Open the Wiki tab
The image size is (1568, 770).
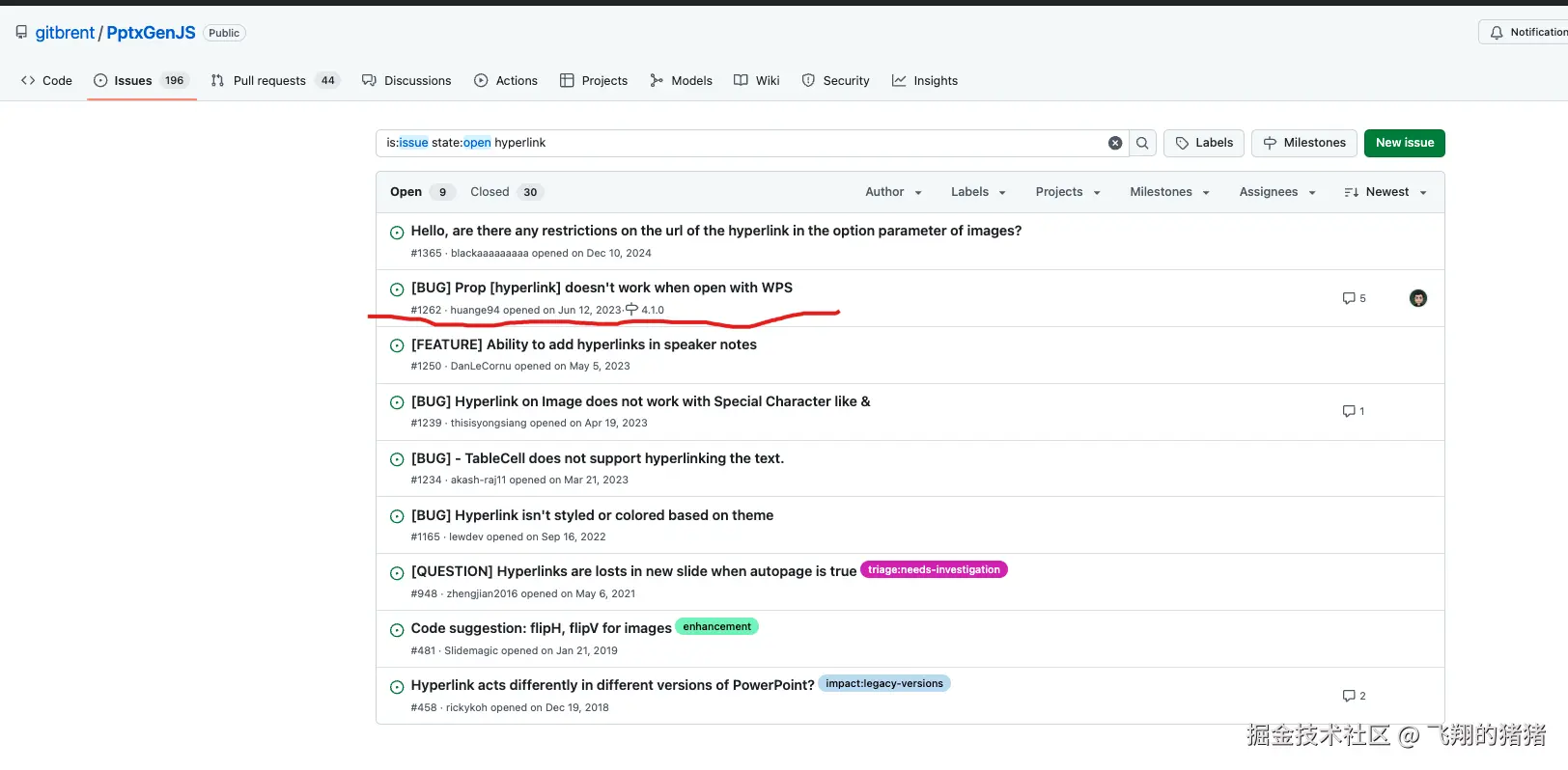[x=757, y=81]
